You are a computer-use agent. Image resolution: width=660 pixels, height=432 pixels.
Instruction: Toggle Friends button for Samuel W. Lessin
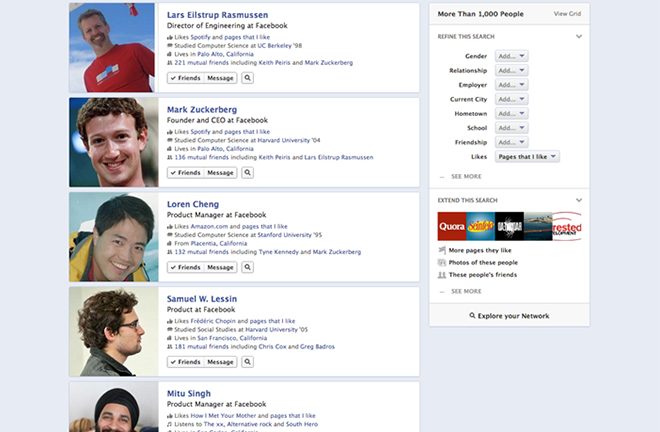click(186, 362)
